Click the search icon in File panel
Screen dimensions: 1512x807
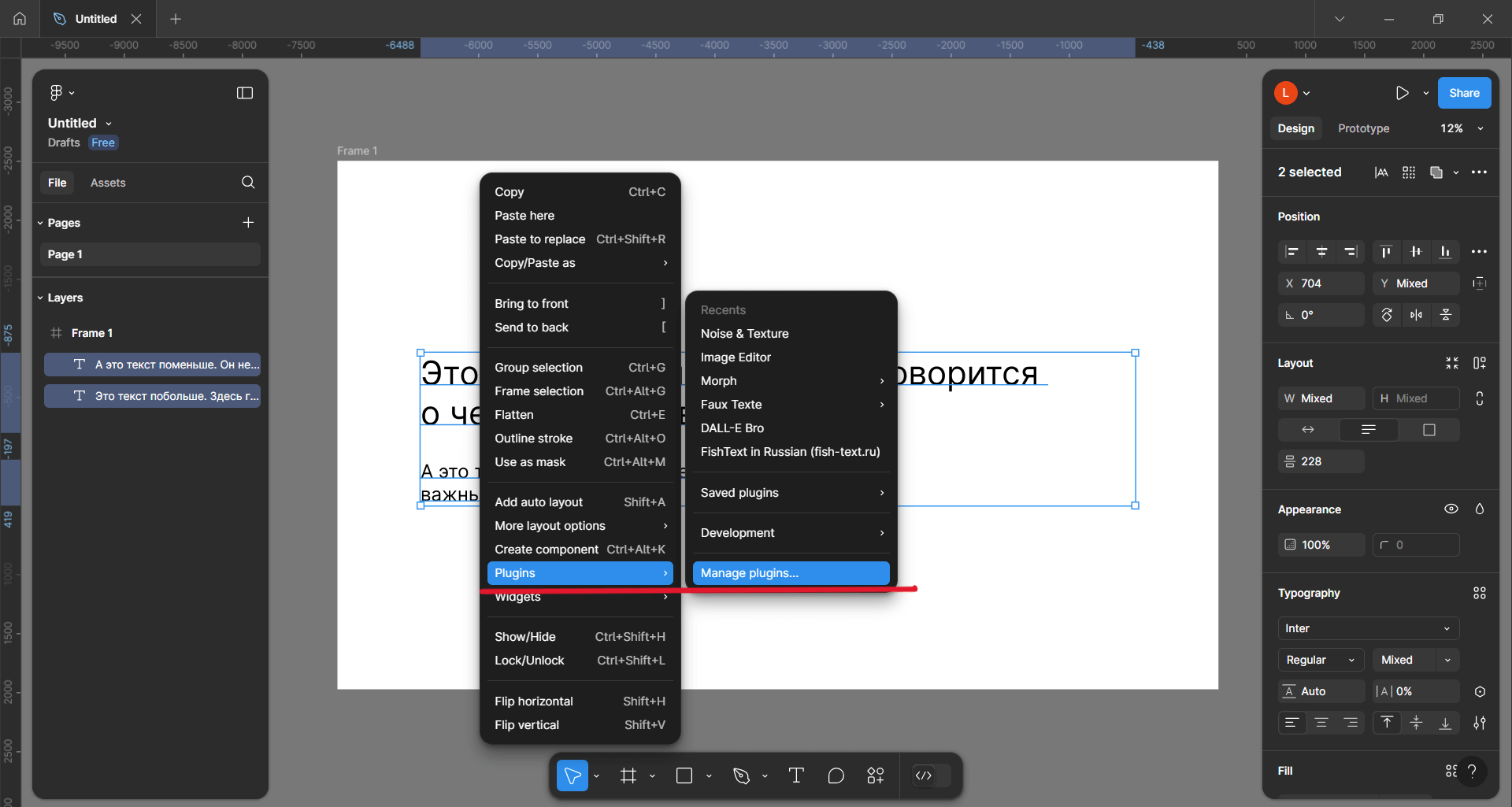coord(248,183)
